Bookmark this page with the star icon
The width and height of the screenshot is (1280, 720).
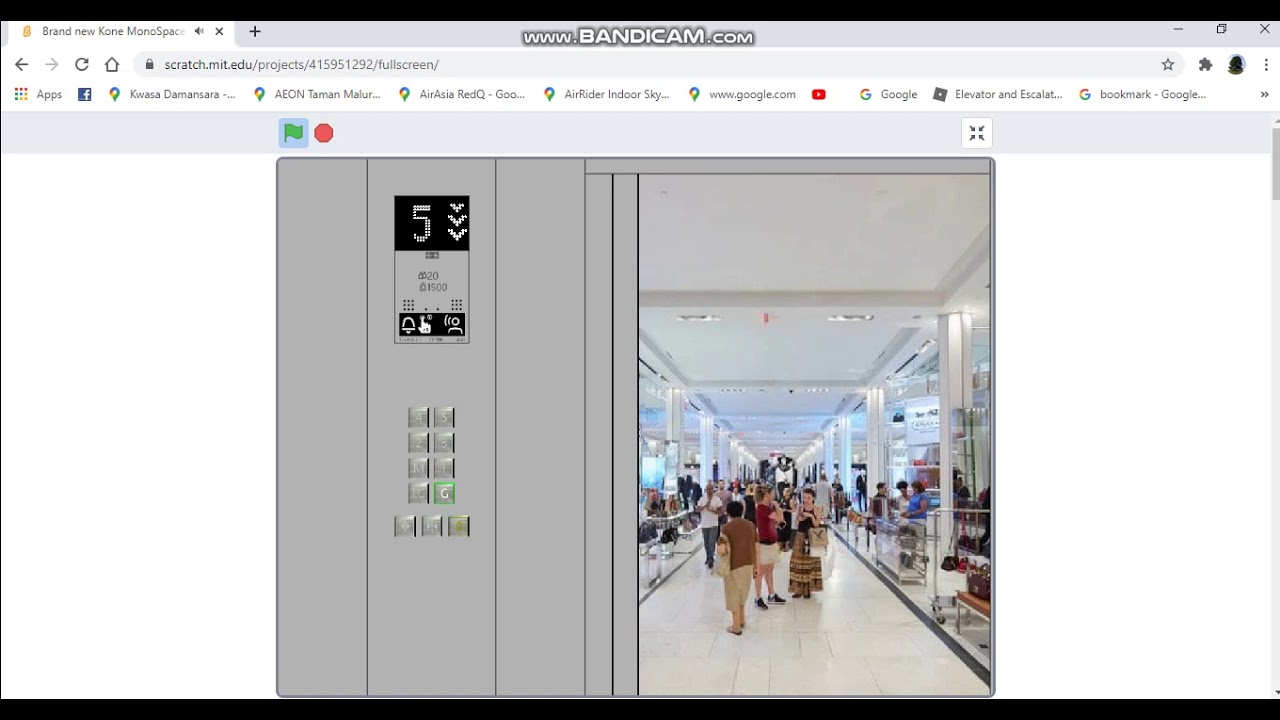[x=1168, y=64]
